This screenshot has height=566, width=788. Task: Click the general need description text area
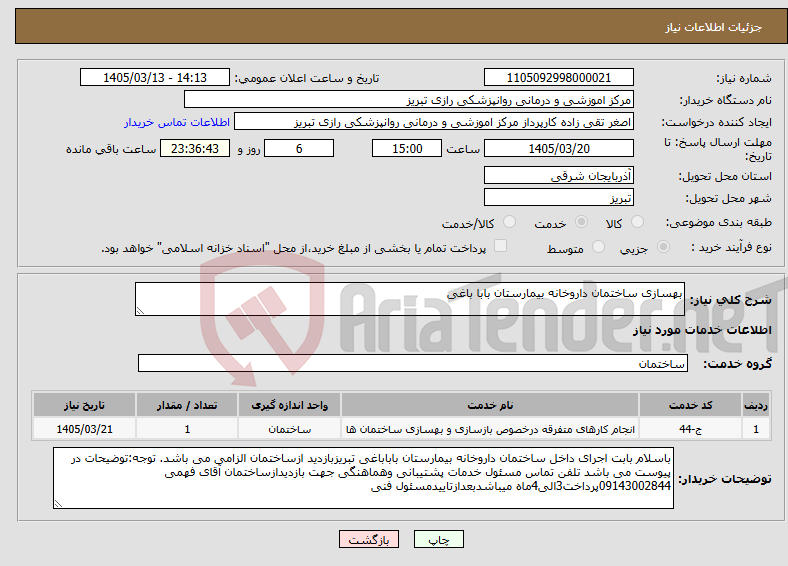pos(410,299)
